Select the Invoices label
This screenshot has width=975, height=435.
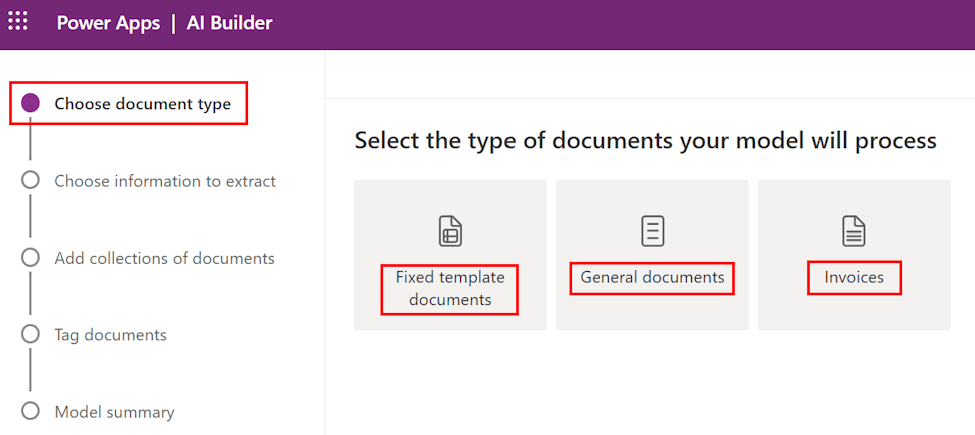coord(854,277)
